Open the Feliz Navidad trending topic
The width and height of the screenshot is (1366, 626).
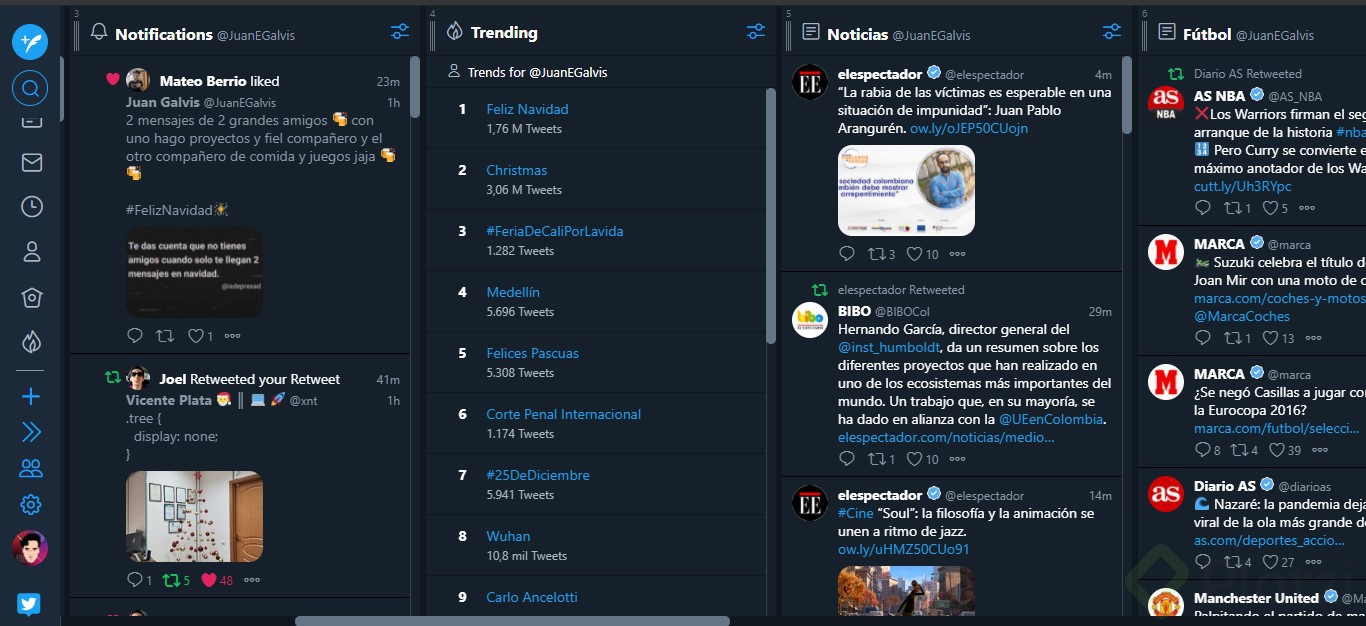(527, 108)
